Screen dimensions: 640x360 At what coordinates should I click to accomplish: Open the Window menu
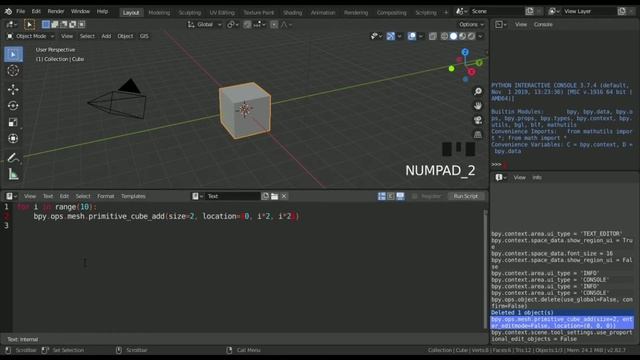point(80,11)
